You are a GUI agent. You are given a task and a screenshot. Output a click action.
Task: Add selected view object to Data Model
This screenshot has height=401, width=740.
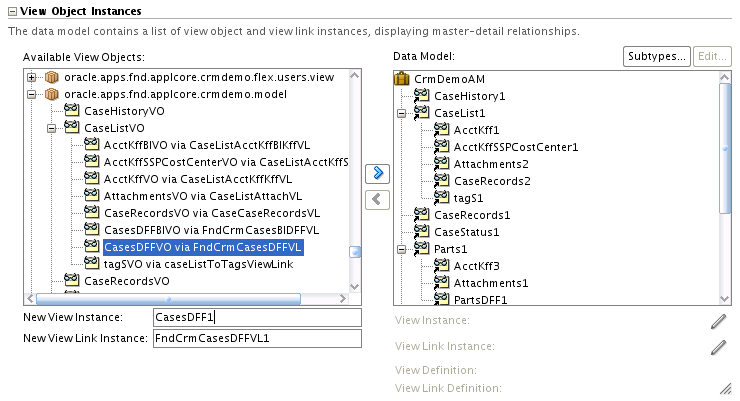[x=378, y=174]
